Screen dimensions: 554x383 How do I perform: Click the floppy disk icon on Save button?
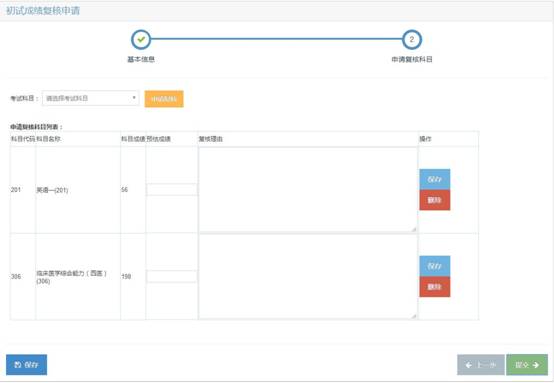(18, 365)
